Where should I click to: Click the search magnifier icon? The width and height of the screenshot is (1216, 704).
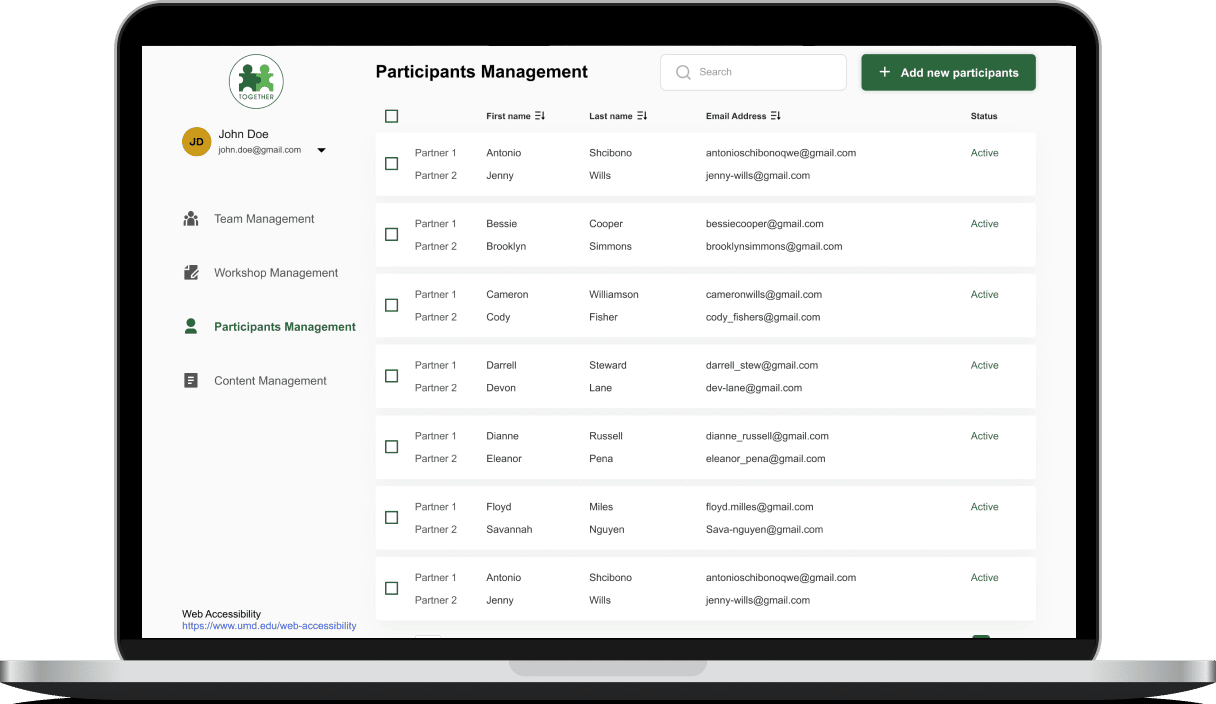pos(683,72)
